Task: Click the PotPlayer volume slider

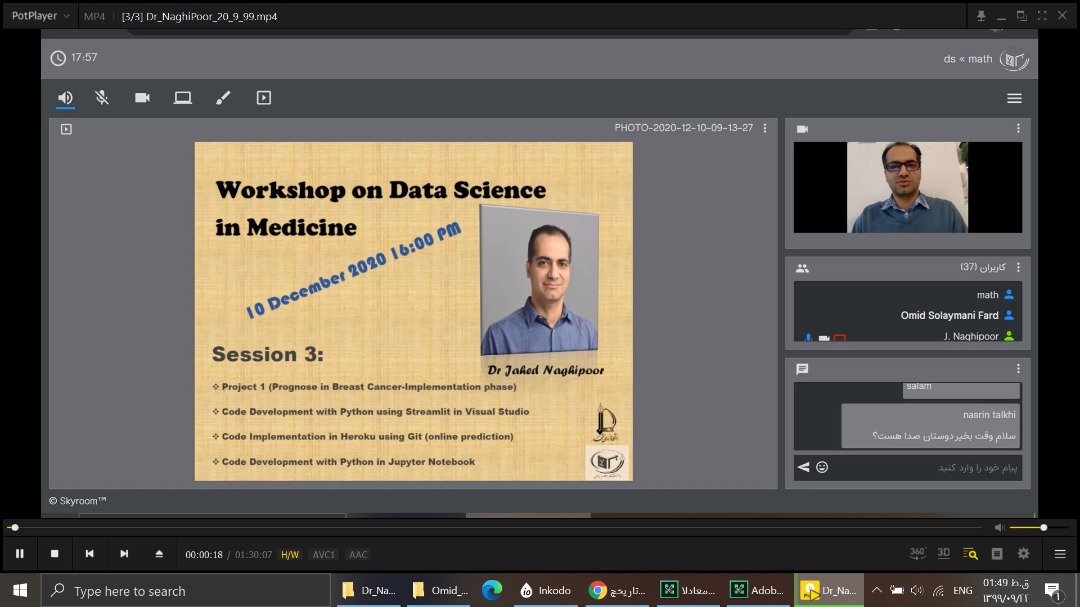Action: coord(1028,527)
